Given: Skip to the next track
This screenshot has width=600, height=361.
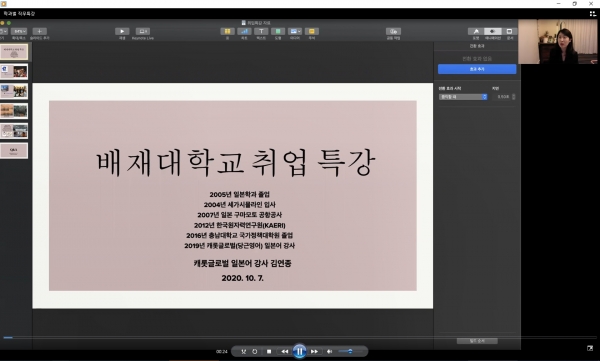Looking at the screenshot, I should [314, 351].
